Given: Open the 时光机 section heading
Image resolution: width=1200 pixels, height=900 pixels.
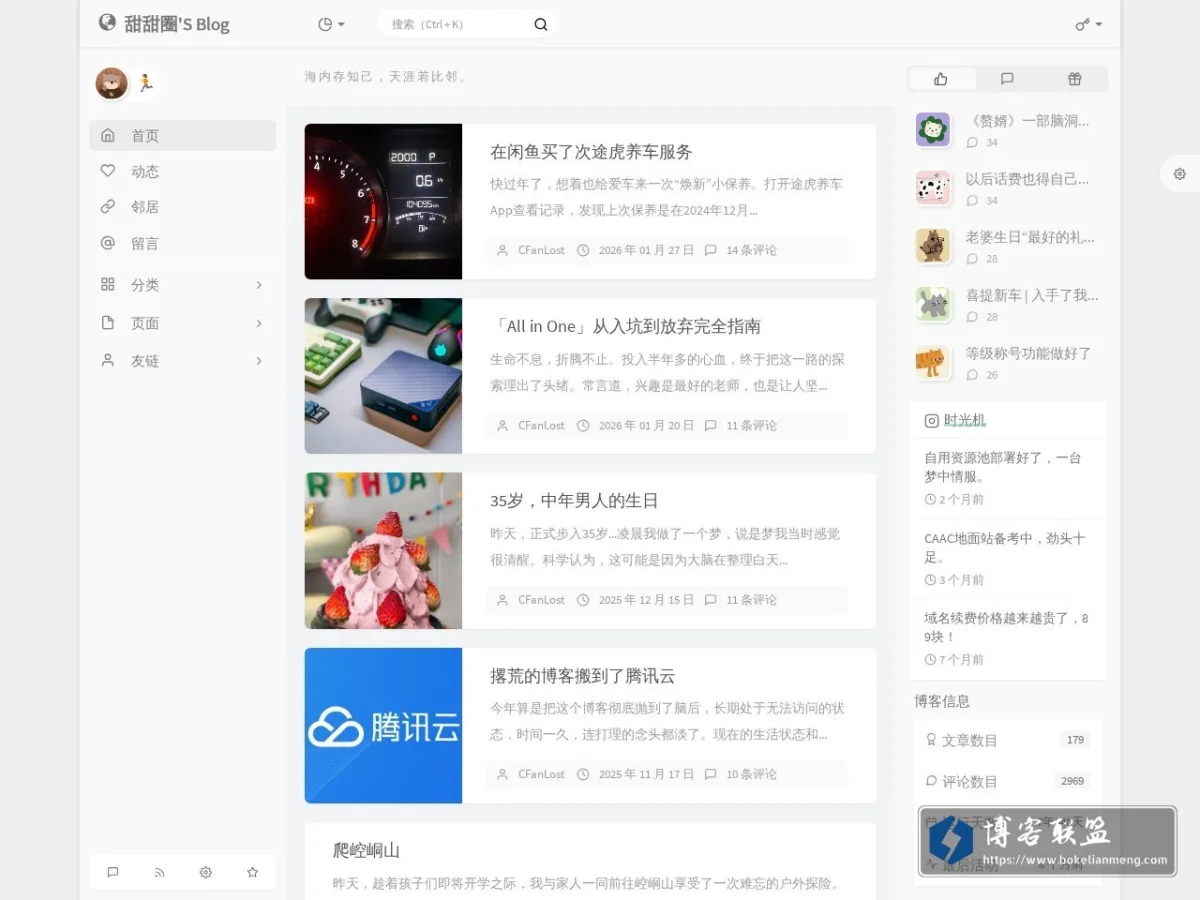Looking at the screenshot, I should point(965,420).
